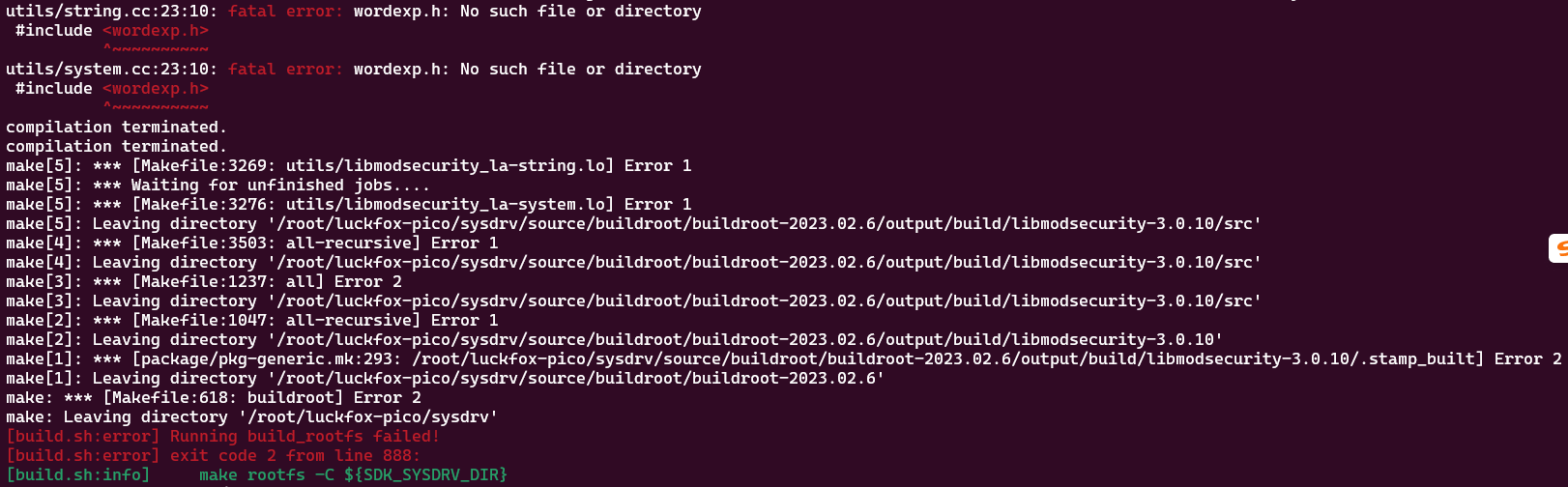Click the 'utils/string.cc:23:10' fatal error line

(x=354, y=12)
